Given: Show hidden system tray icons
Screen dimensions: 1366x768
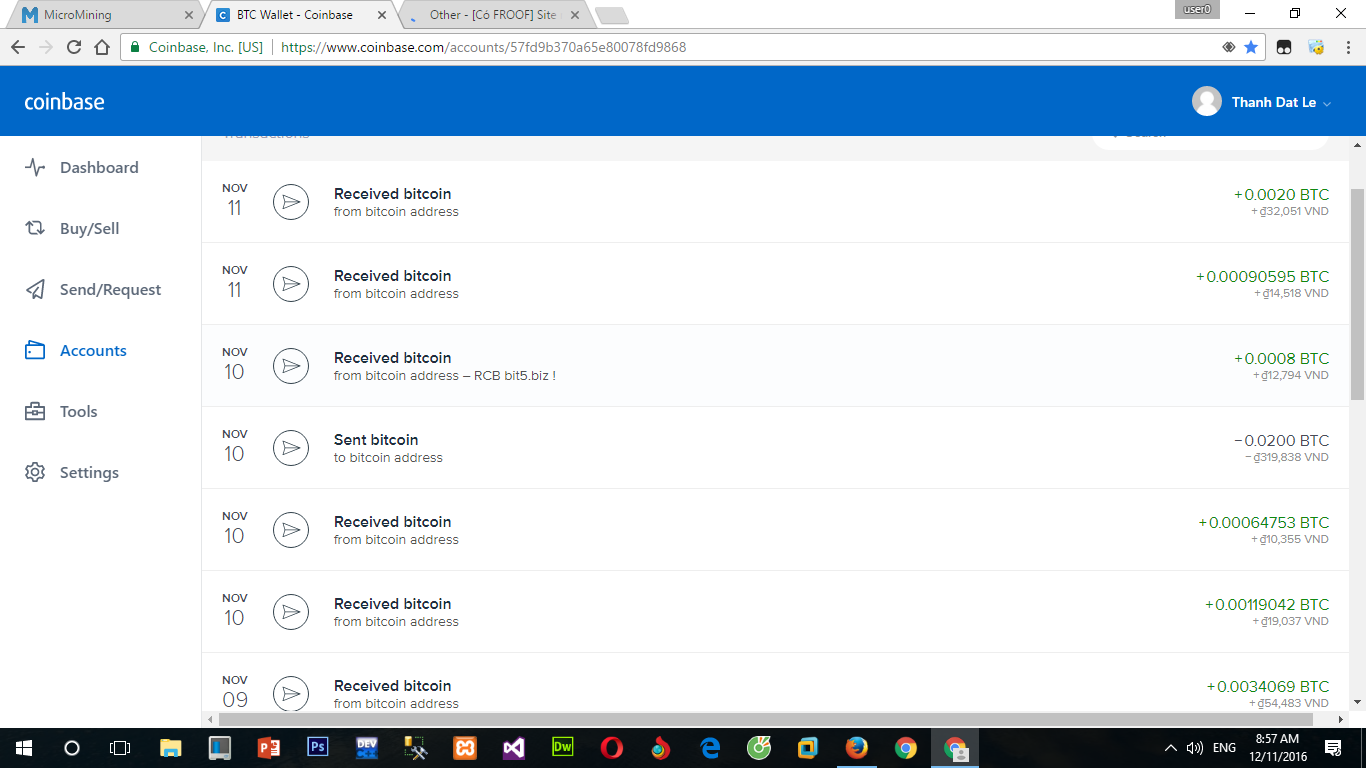Looking at the screenshot, I should click(x=1171, y=748).
